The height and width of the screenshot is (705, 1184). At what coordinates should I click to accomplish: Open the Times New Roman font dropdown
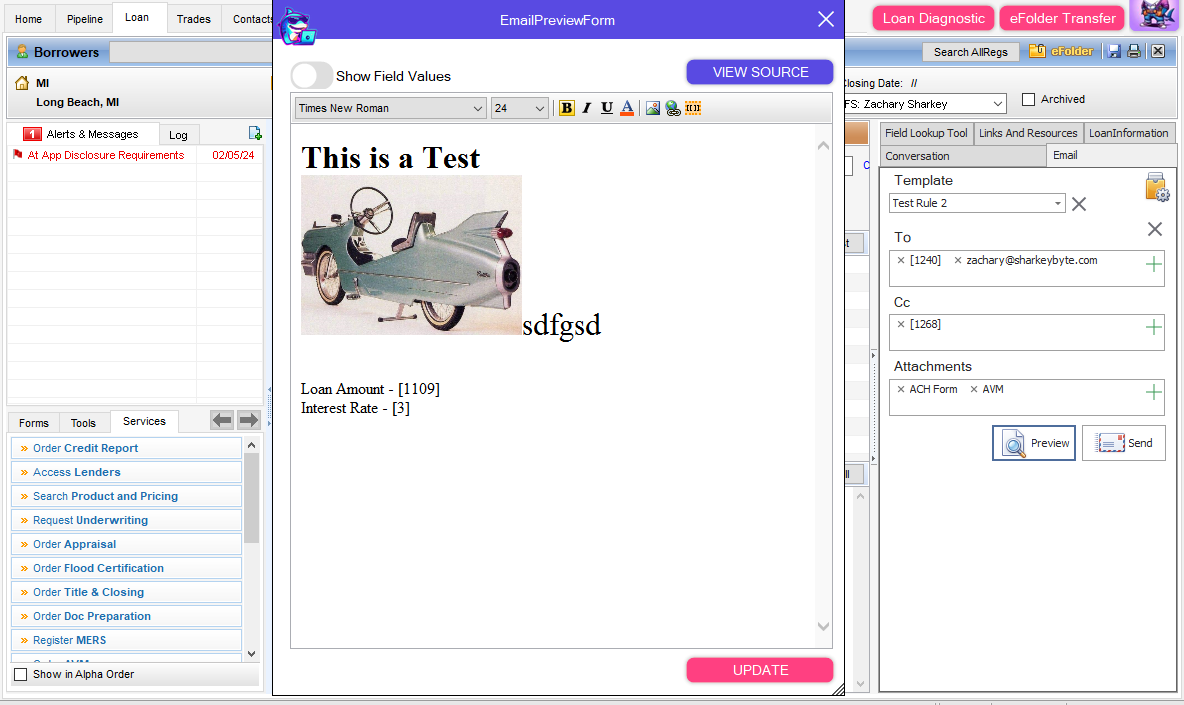(390, 108)
